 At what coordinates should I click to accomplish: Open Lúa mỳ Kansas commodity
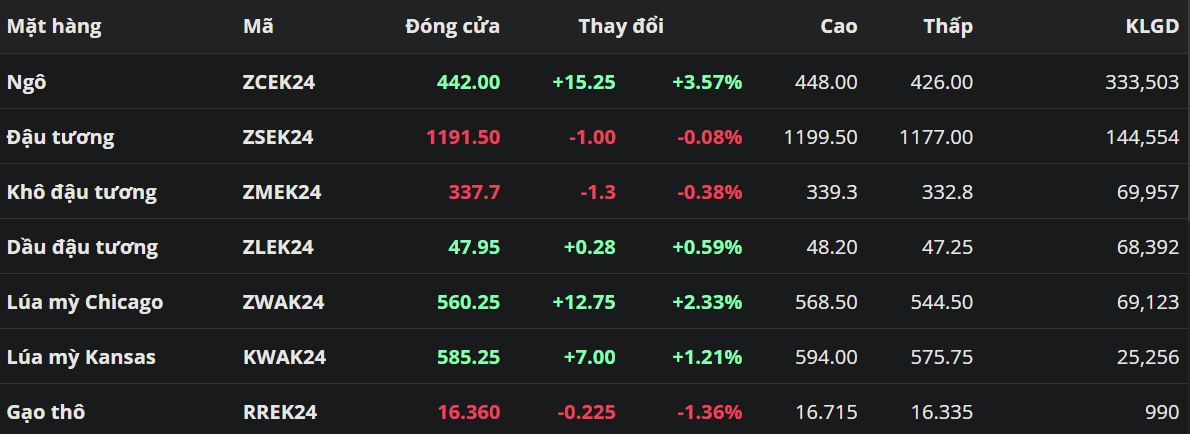click(81, 357)
